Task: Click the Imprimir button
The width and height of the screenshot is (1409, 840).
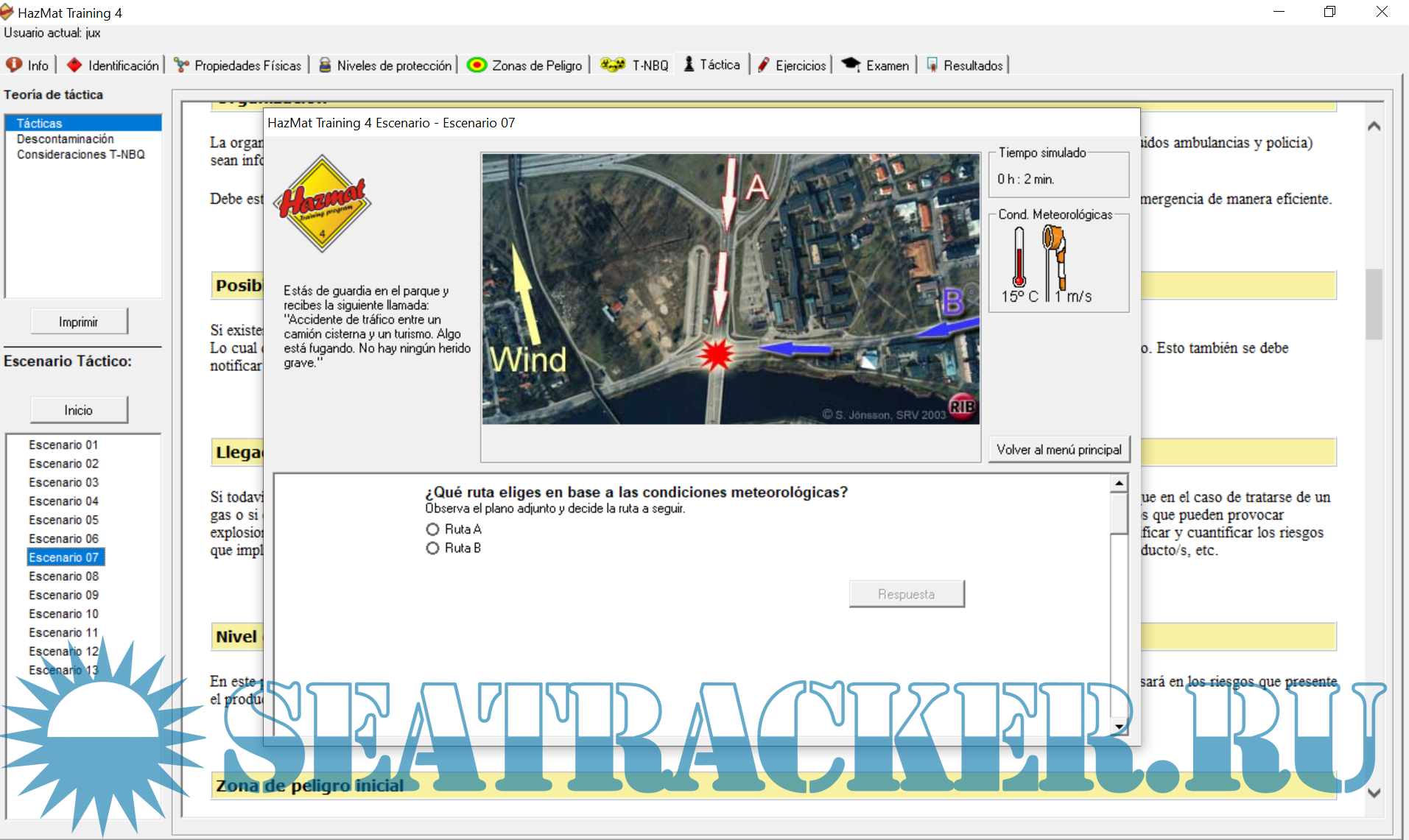Action: pyautogui.click(x=79, y=322)
